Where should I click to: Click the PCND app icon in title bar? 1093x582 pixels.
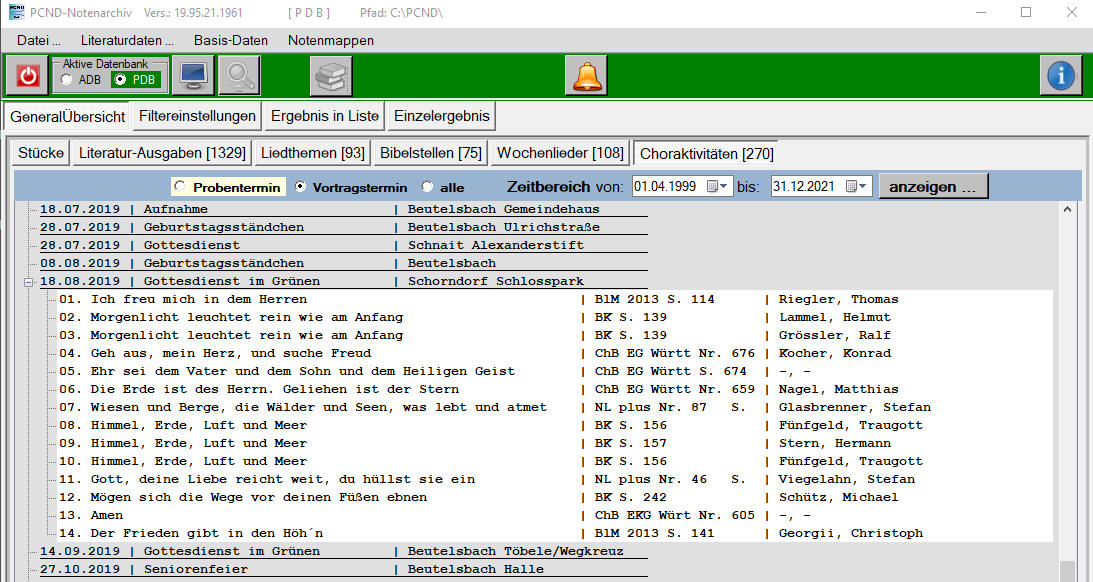[x=15, y=12]
